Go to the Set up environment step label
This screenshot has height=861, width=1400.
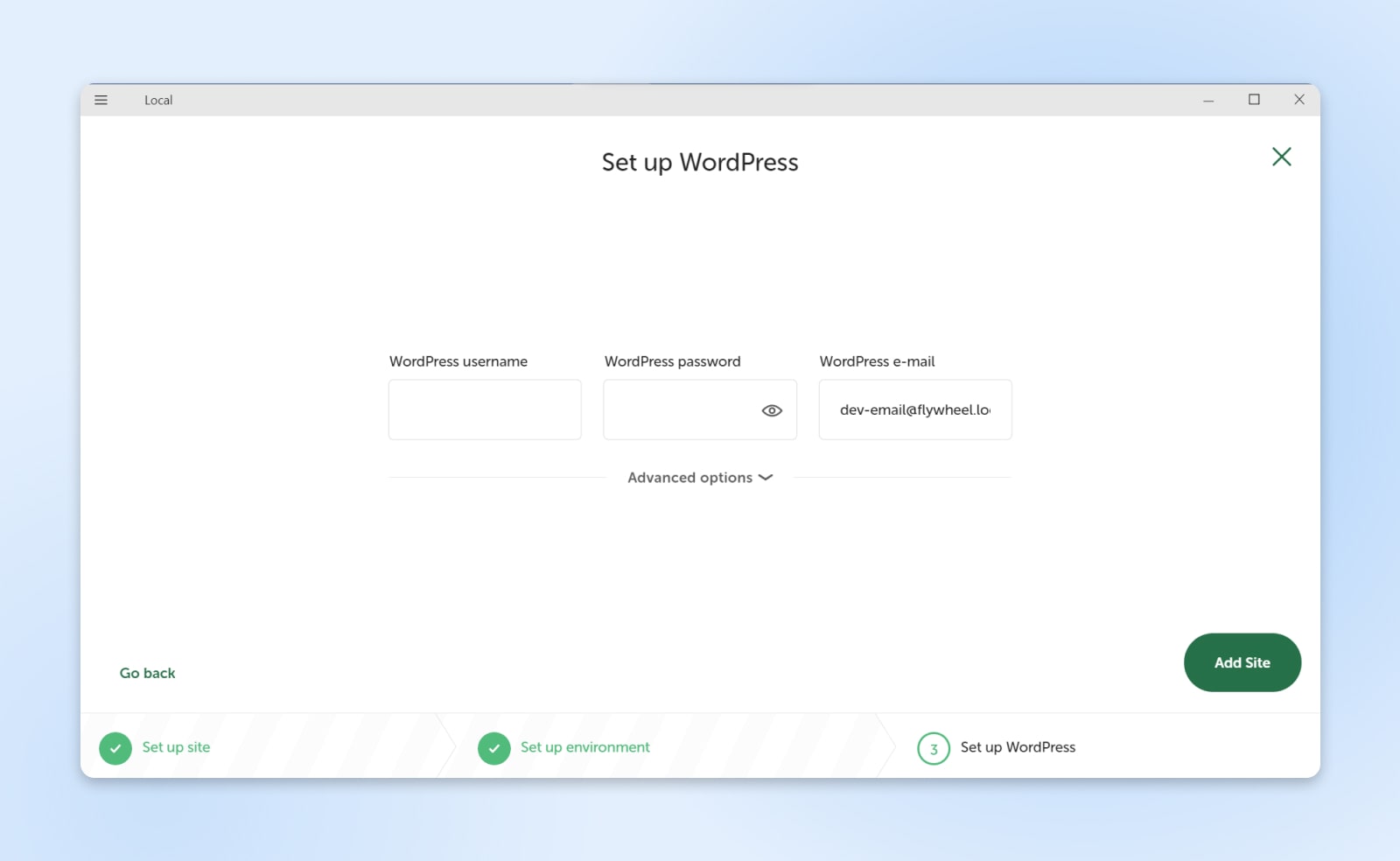pyautogui.click(x=584, y=747)
